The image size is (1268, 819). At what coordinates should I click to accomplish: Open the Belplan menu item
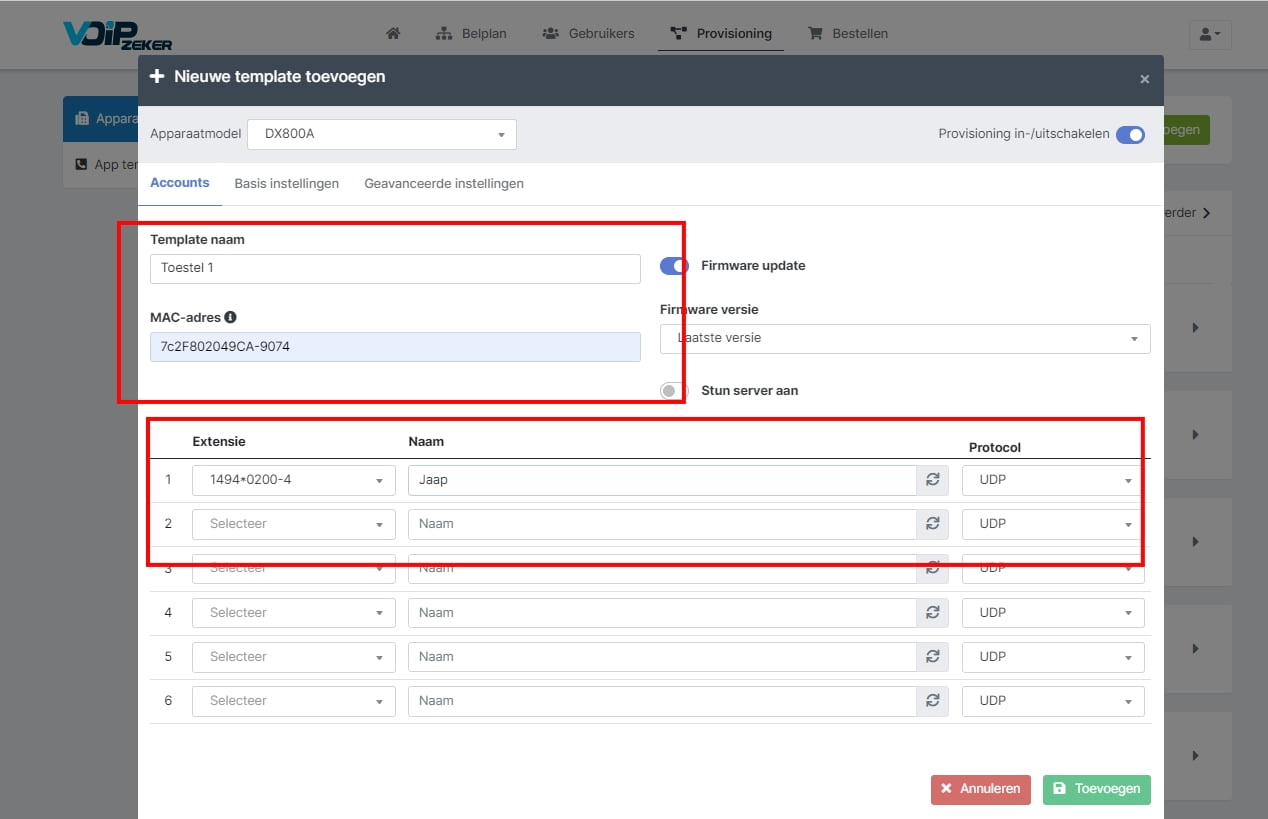tap(472, 33)
